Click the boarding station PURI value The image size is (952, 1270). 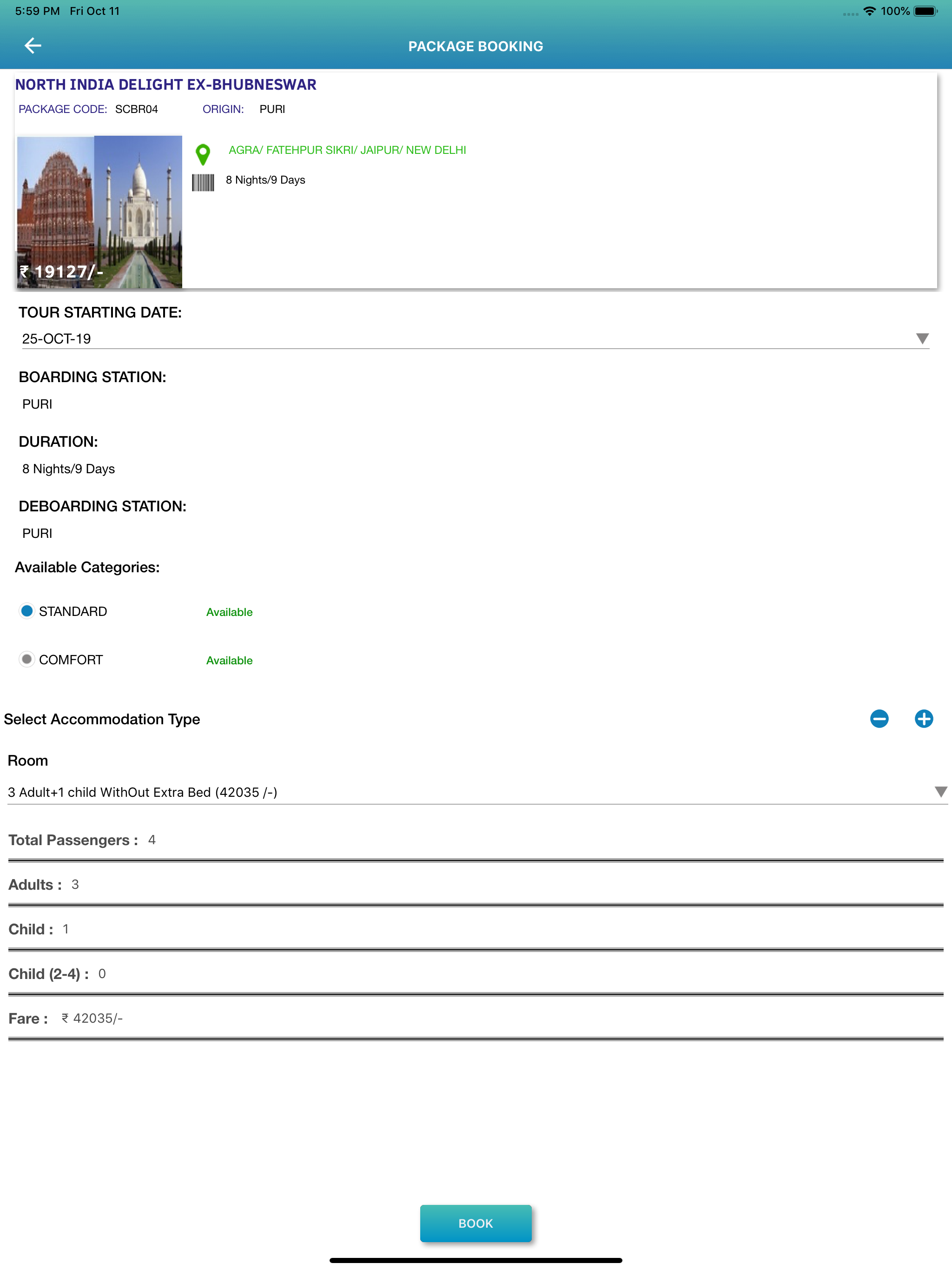coord(37,404)
